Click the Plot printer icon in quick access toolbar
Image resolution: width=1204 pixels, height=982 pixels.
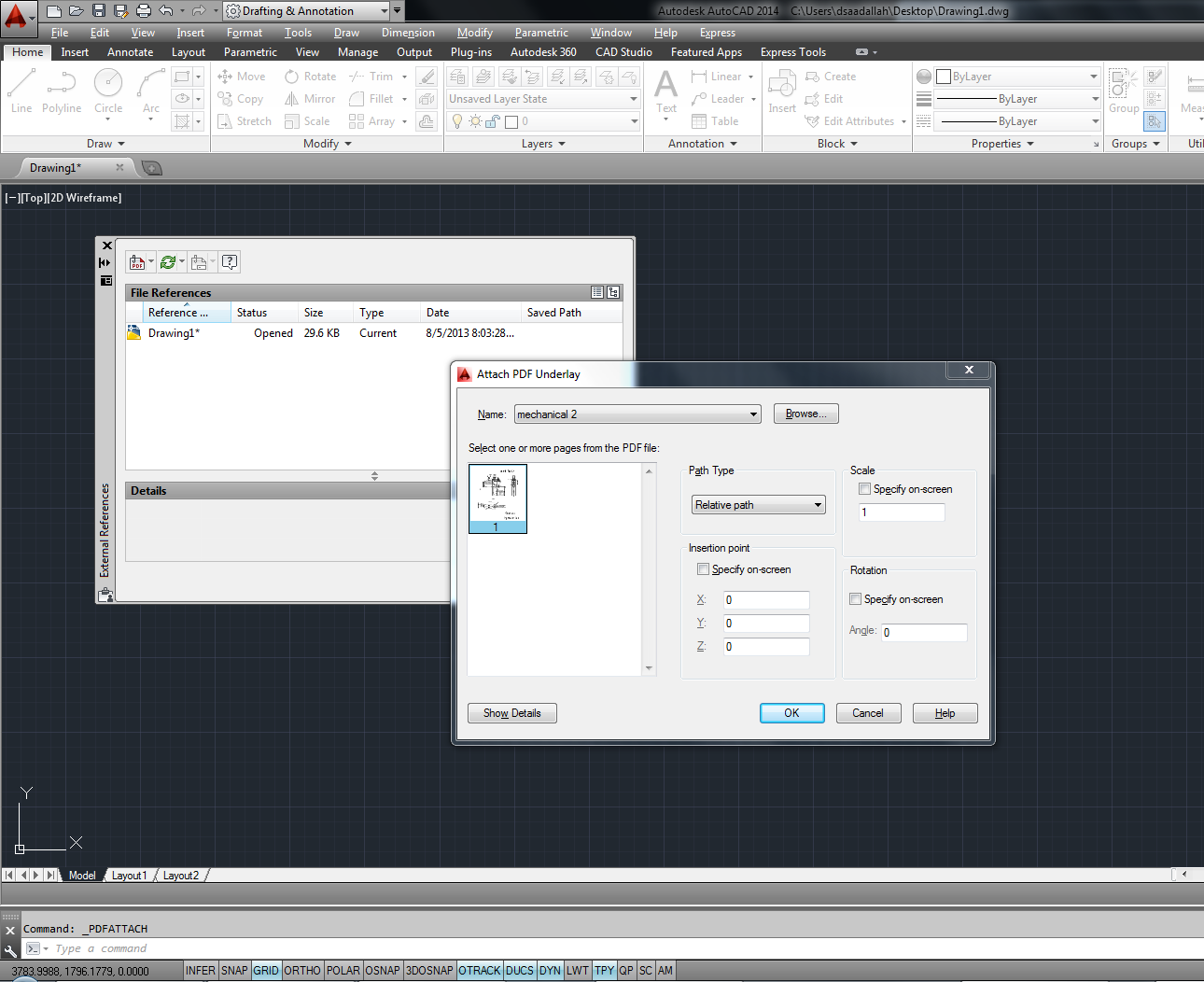143,11
